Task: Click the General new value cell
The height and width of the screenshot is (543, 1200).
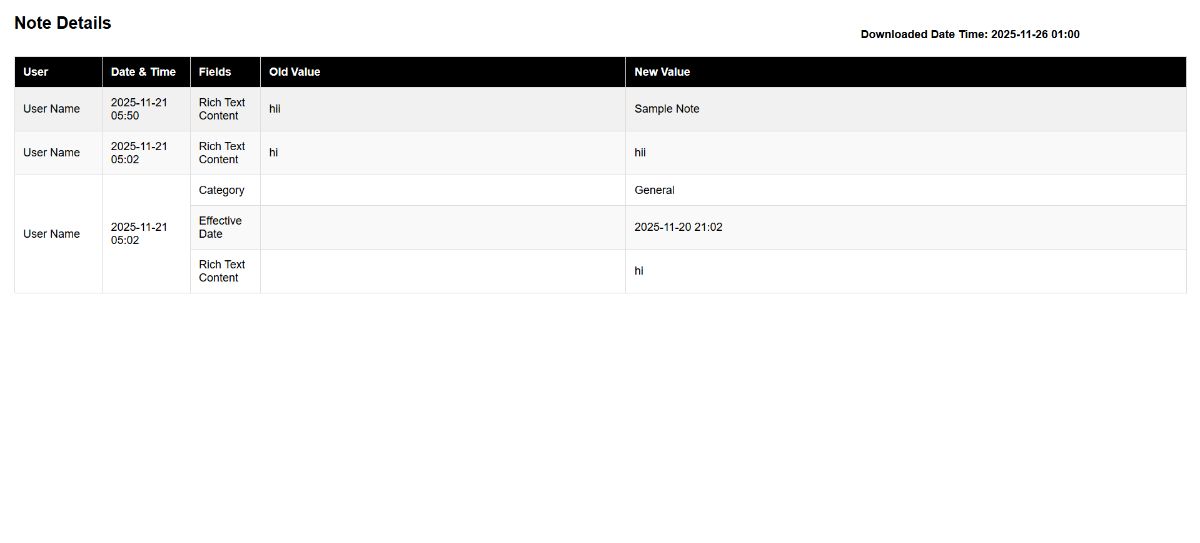Action: [654, 190]
